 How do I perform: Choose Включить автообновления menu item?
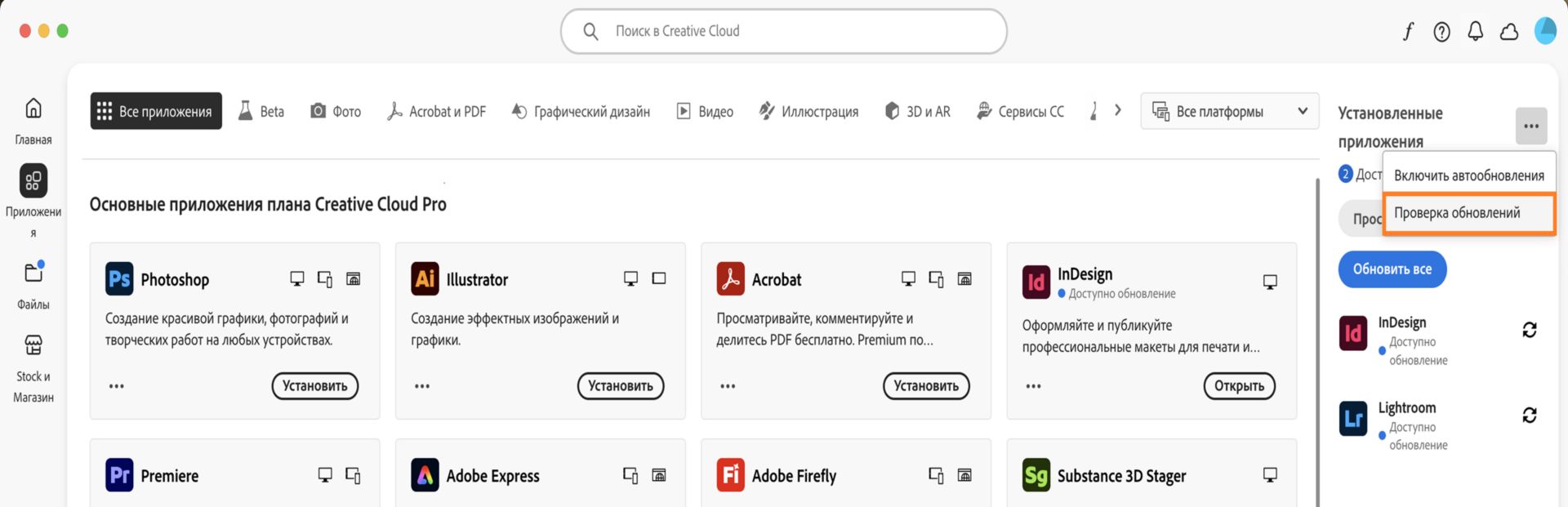click(x=1469, y=176)
